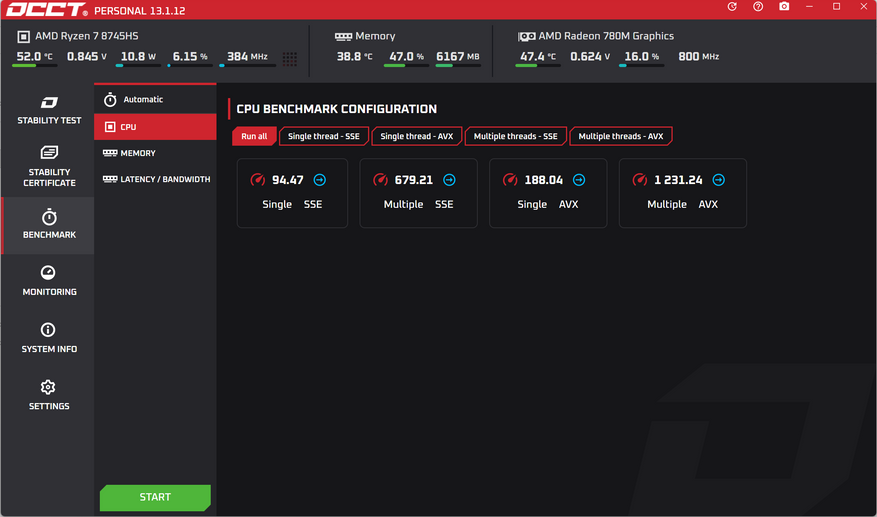Screen dimensions: 877x517
Task: Click the CPU core grid icon
Action: [x=289, y=59]
